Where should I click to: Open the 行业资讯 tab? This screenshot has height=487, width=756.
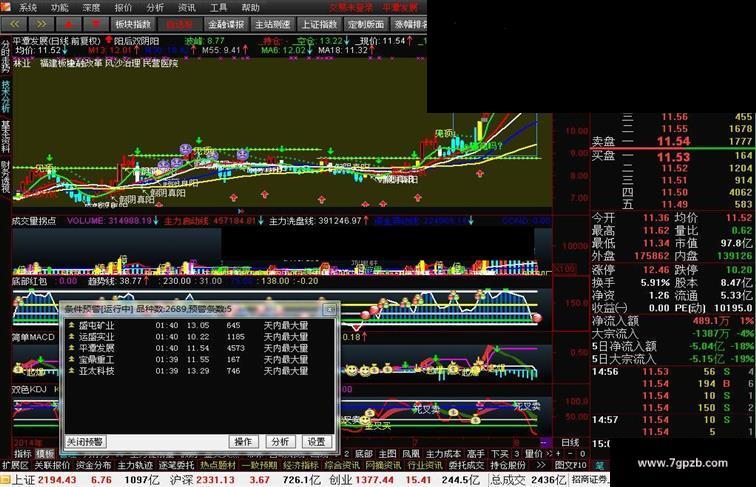(426, 465)
